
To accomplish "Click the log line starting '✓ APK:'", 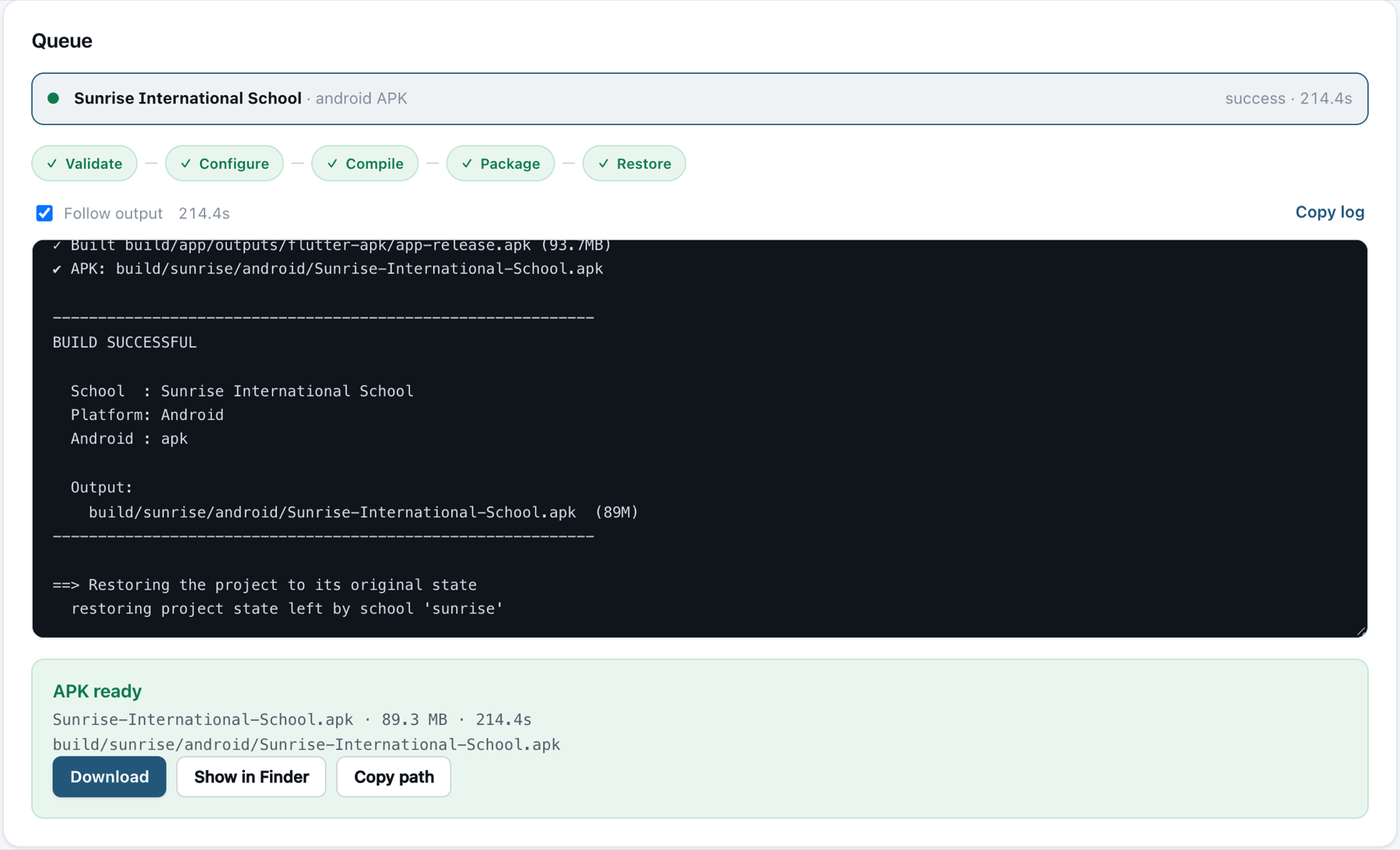I will [x=328, y=269].
